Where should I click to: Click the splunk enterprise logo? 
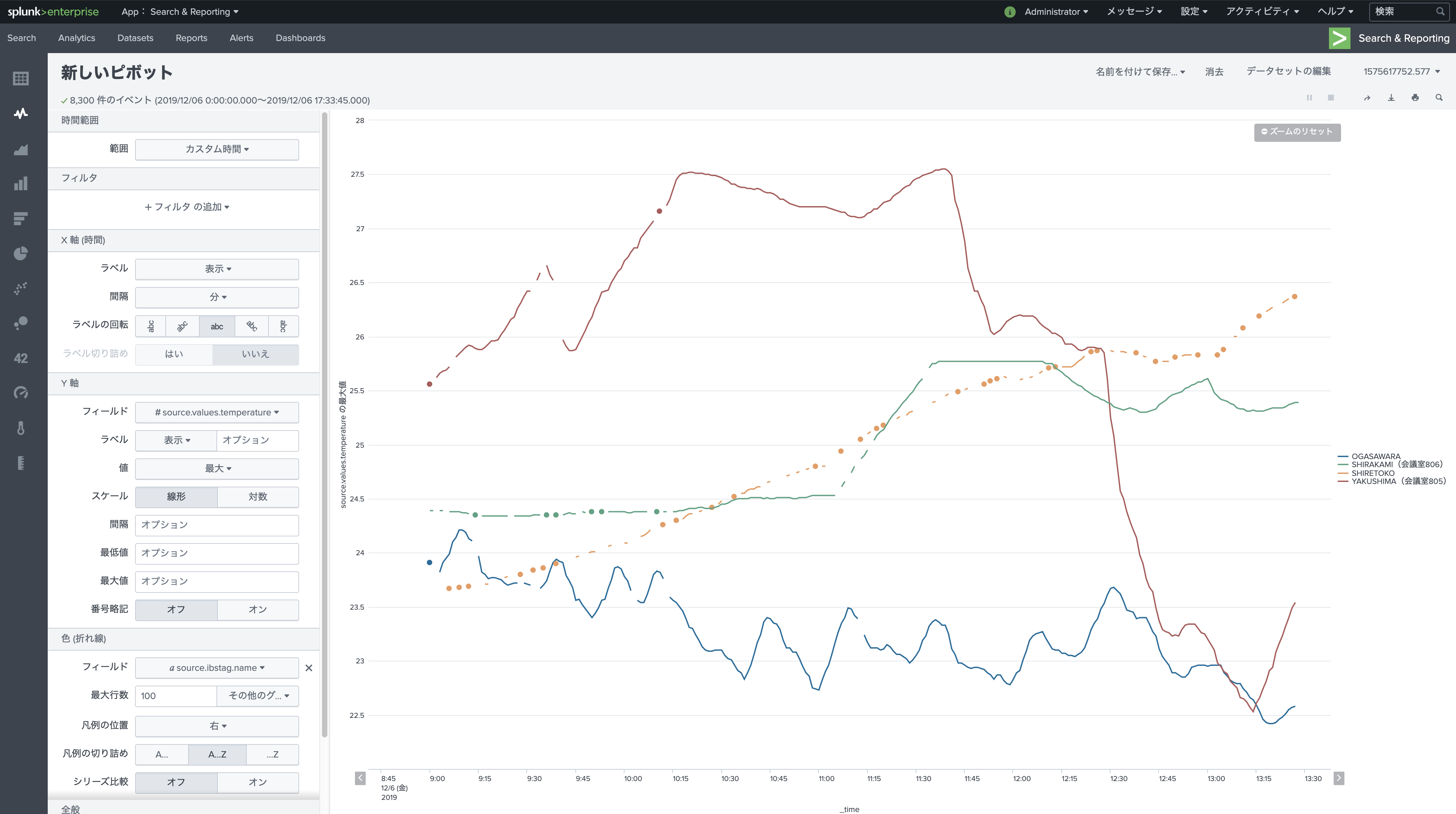click(53, 12)
